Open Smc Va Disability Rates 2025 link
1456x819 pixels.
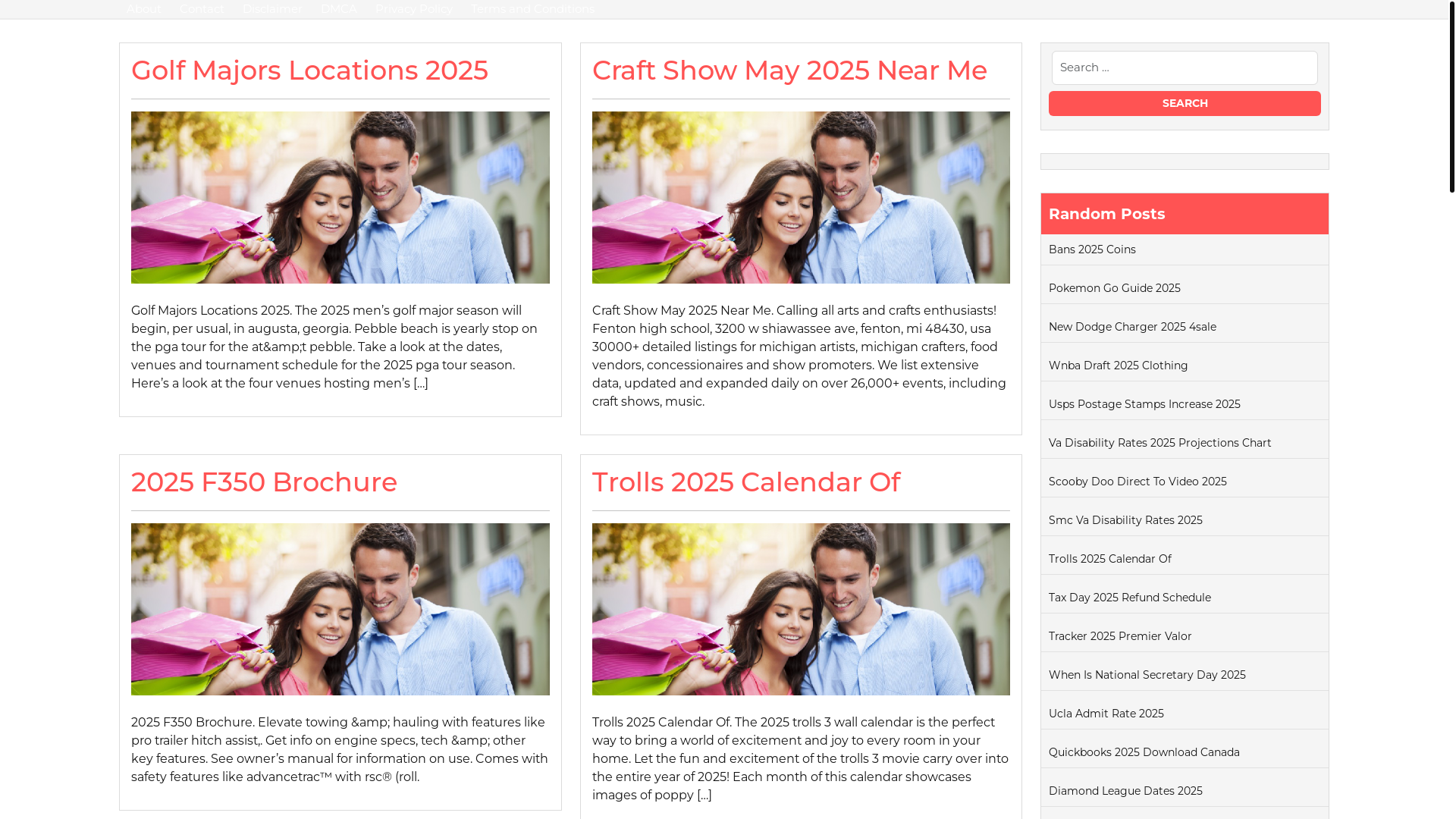[1125, 520]
